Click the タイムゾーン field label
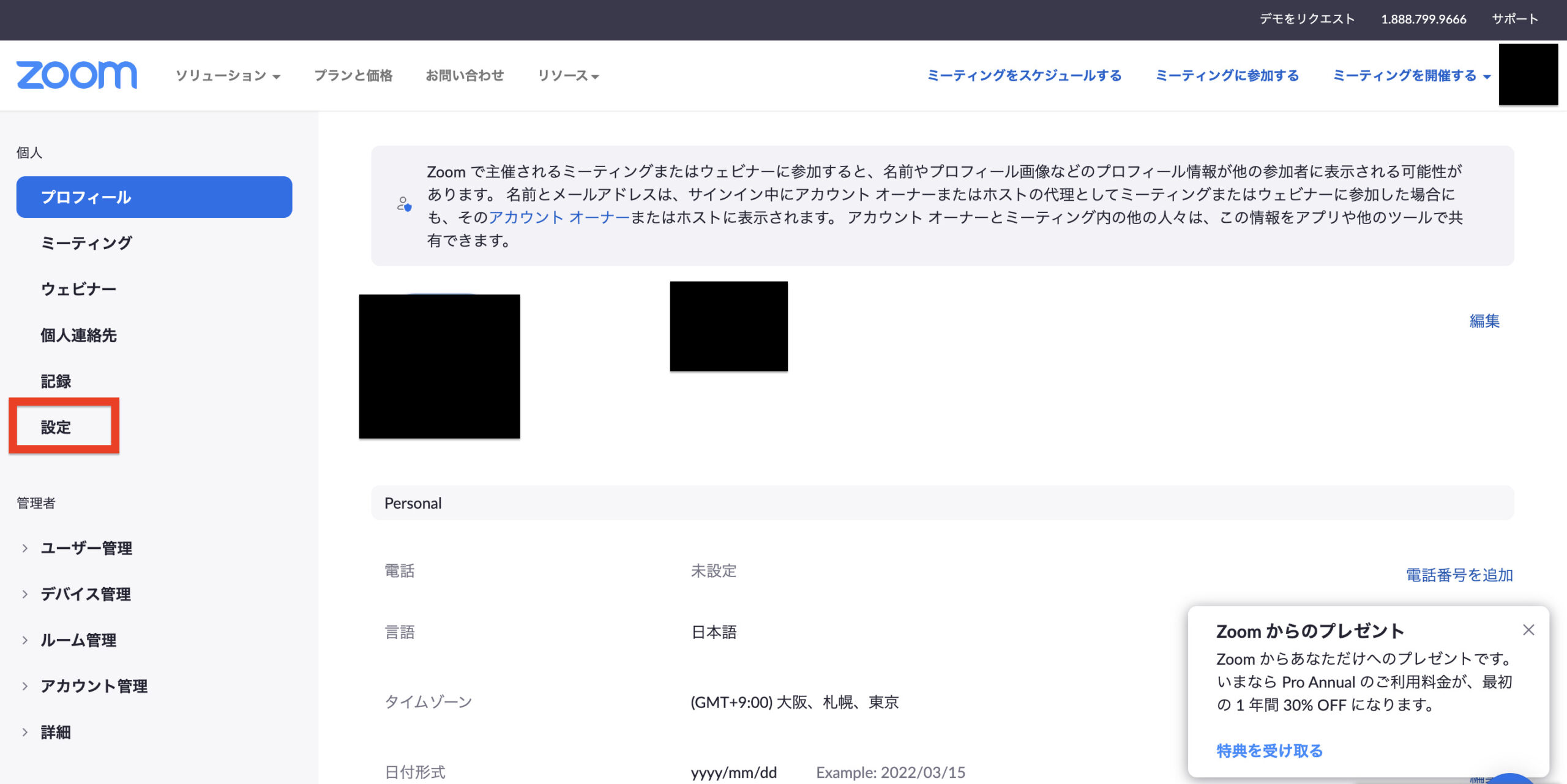The height and width of the screenshot is (784, 1567). [x=428, y=702]
